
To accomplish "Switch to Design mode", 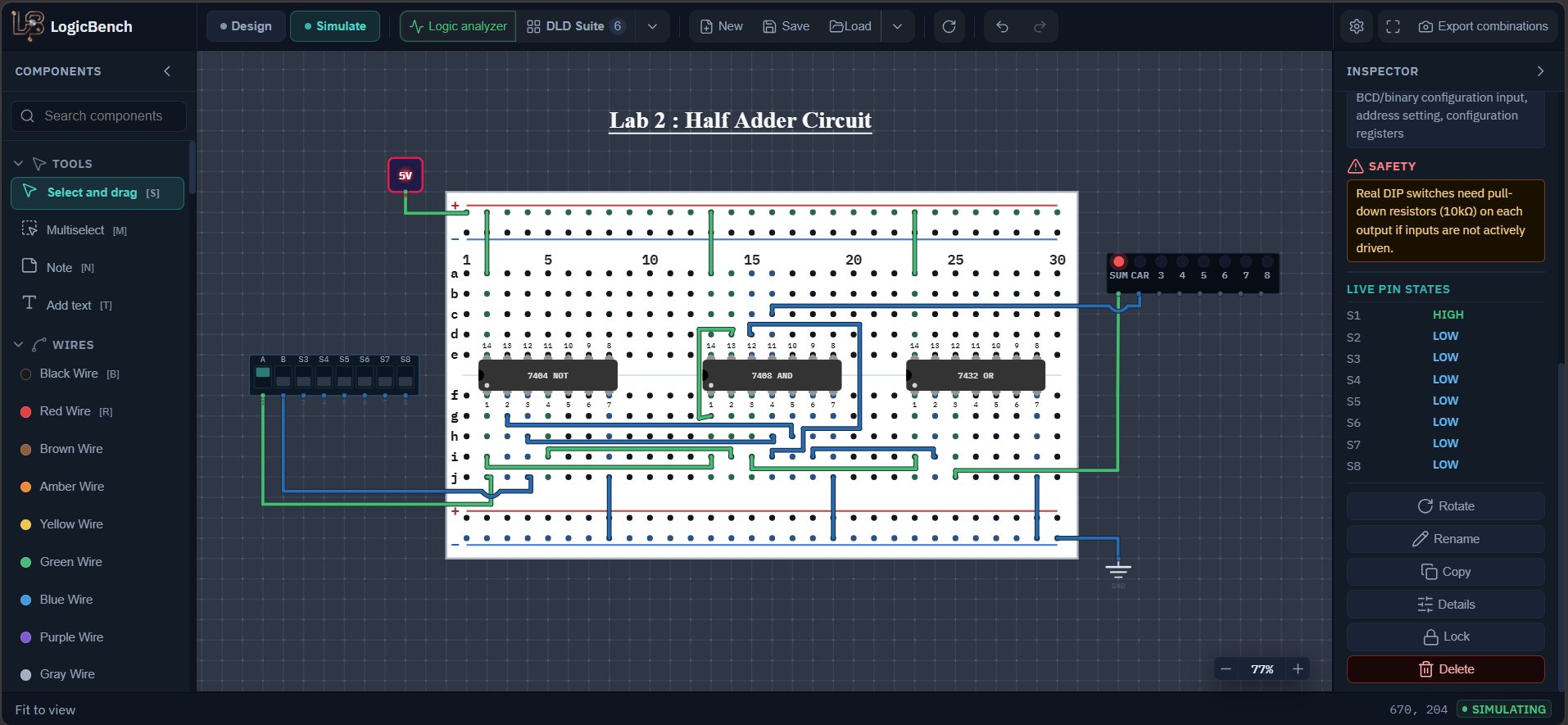I will [246, 26].
